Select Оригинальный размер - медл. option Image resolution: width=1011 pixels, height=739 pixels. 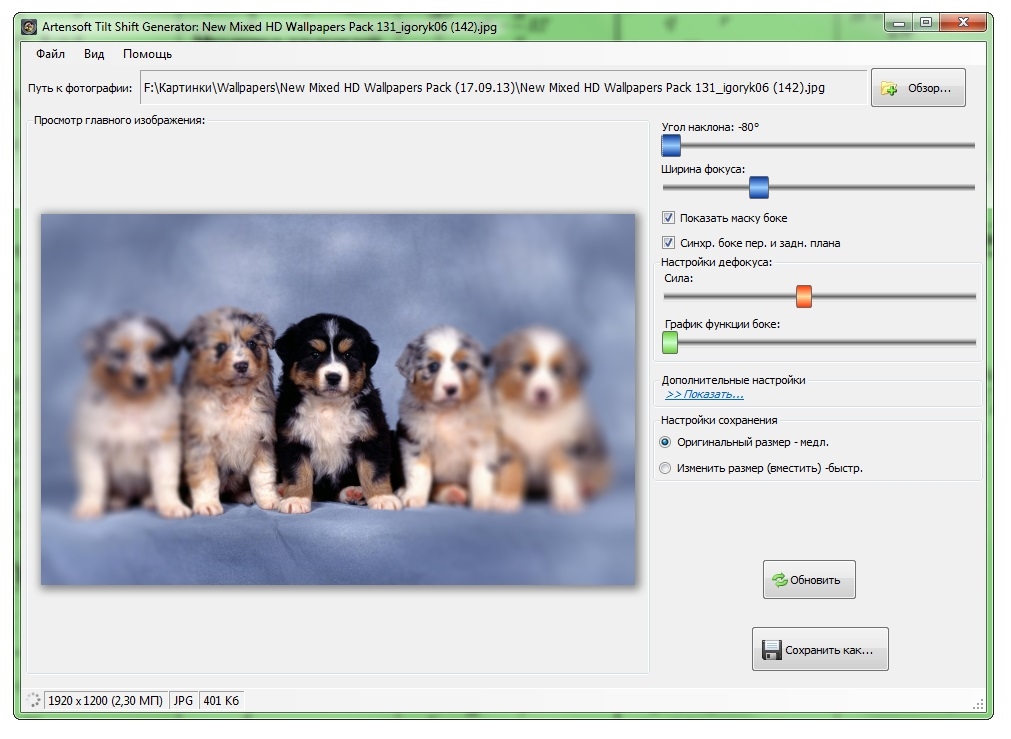tap(666, 442)
